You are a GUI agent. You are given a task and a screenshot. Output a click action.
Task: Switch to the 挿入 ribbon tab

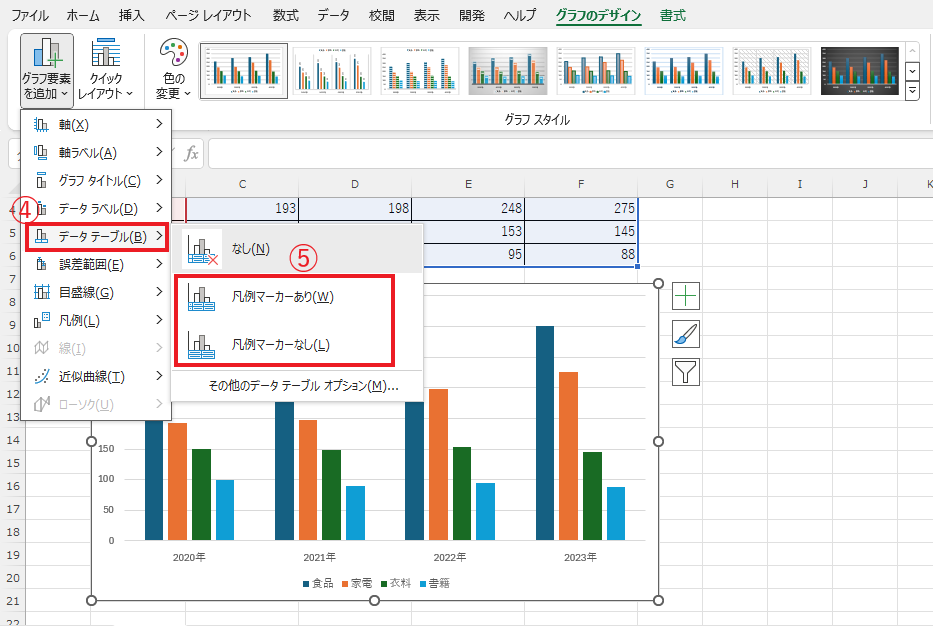click(x=131, y=16)
